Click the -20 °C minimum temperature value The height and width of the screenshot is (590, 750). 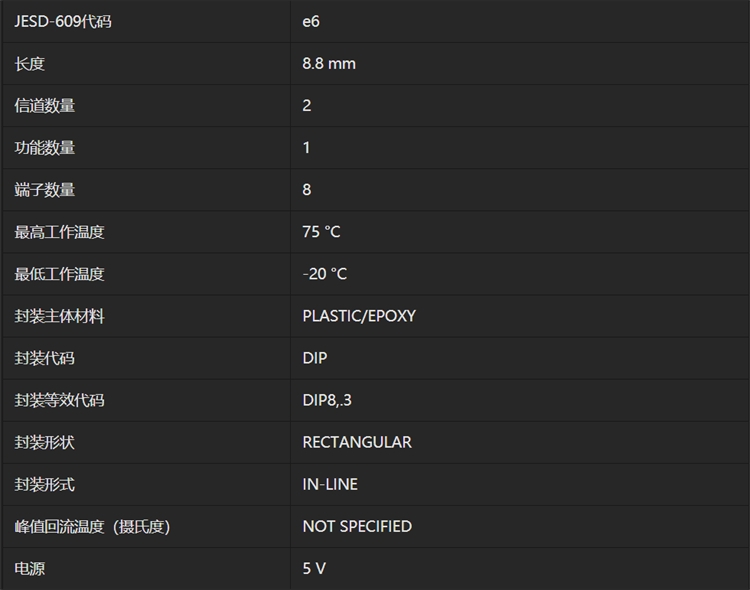click(325, 274)
